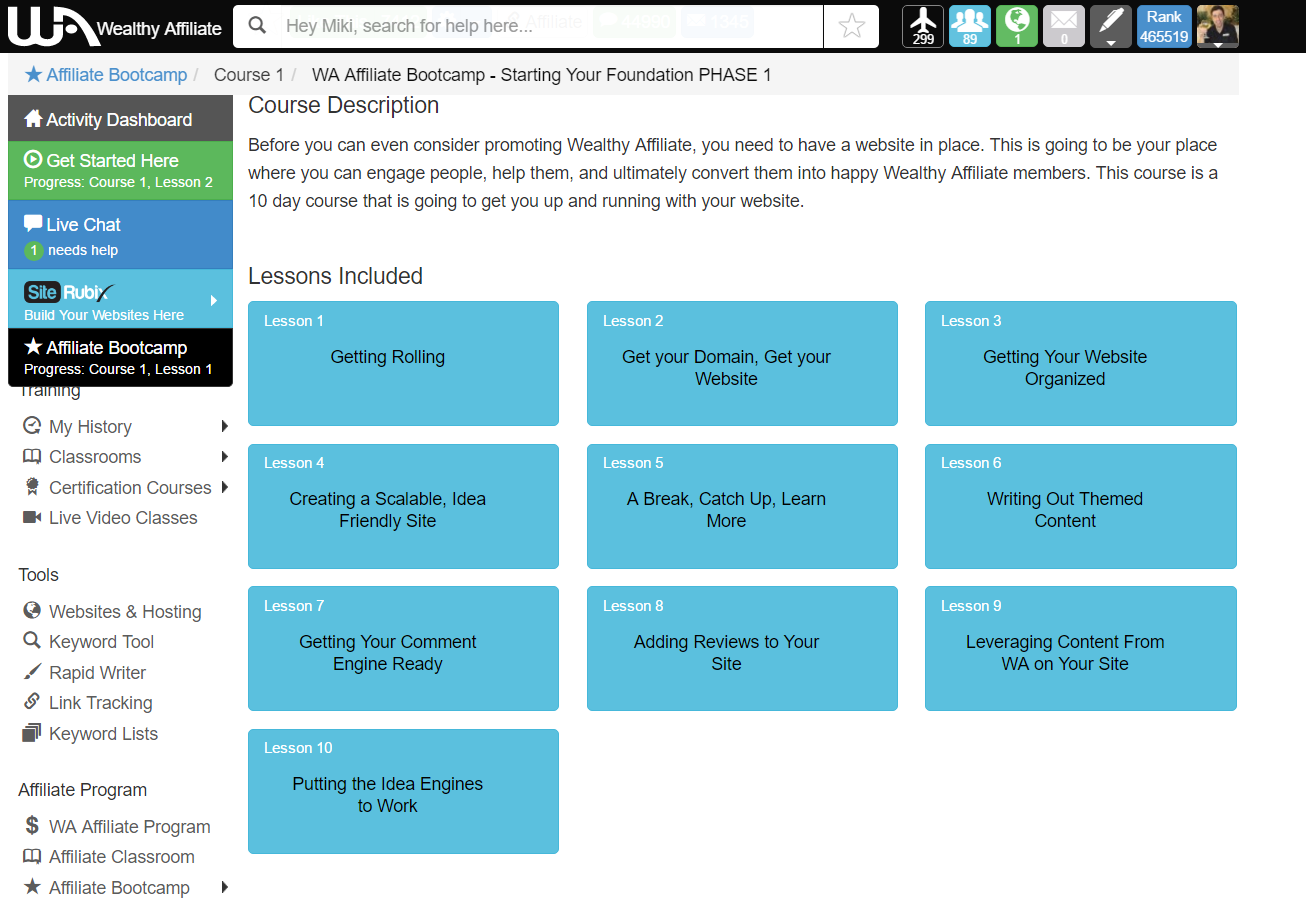Open SiteRubix Build Your Websites Here
The image size is (1306, 901).
point(120,299)
